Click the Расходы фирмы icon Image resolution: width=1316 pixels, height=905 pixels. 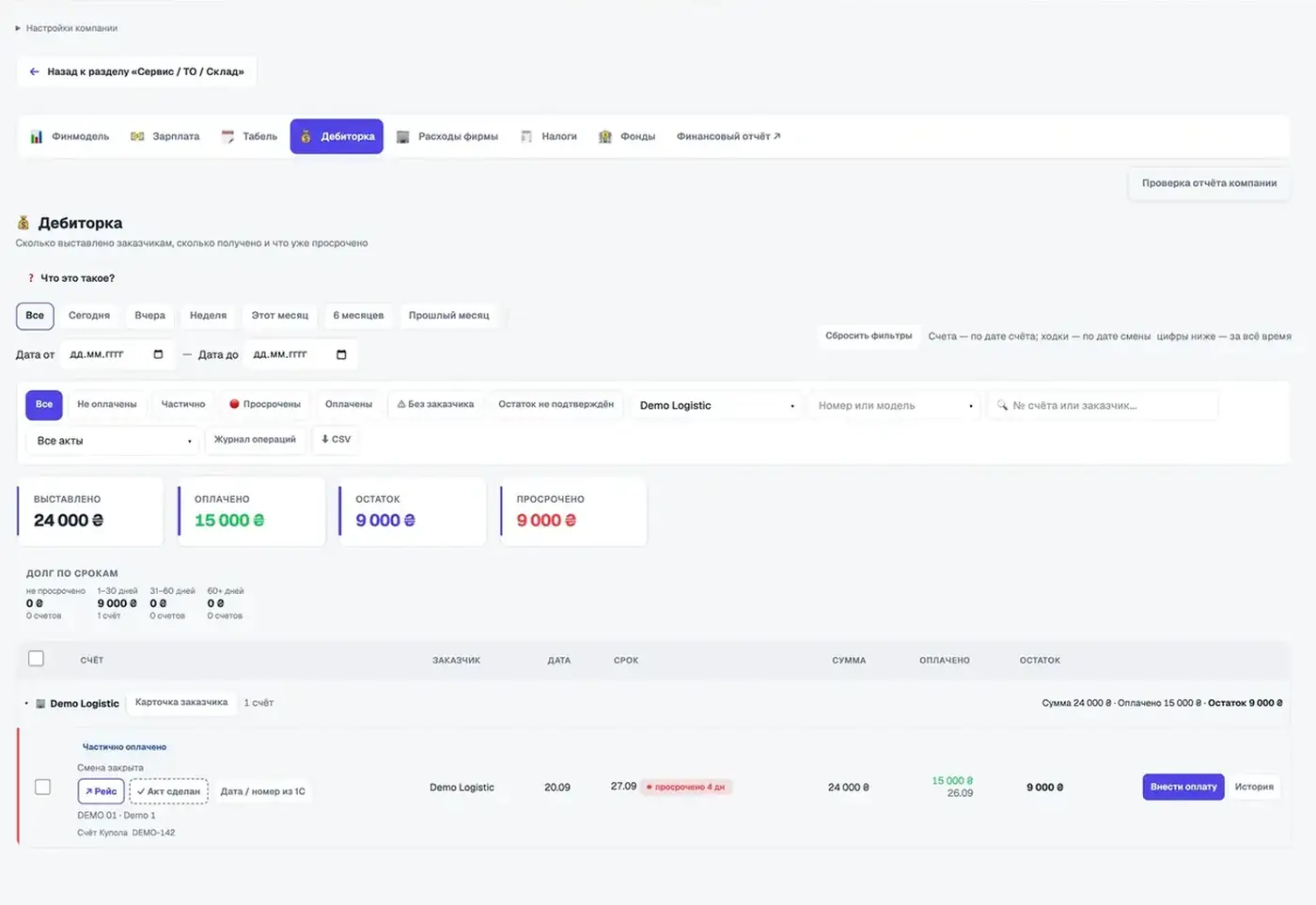[402, 137]
